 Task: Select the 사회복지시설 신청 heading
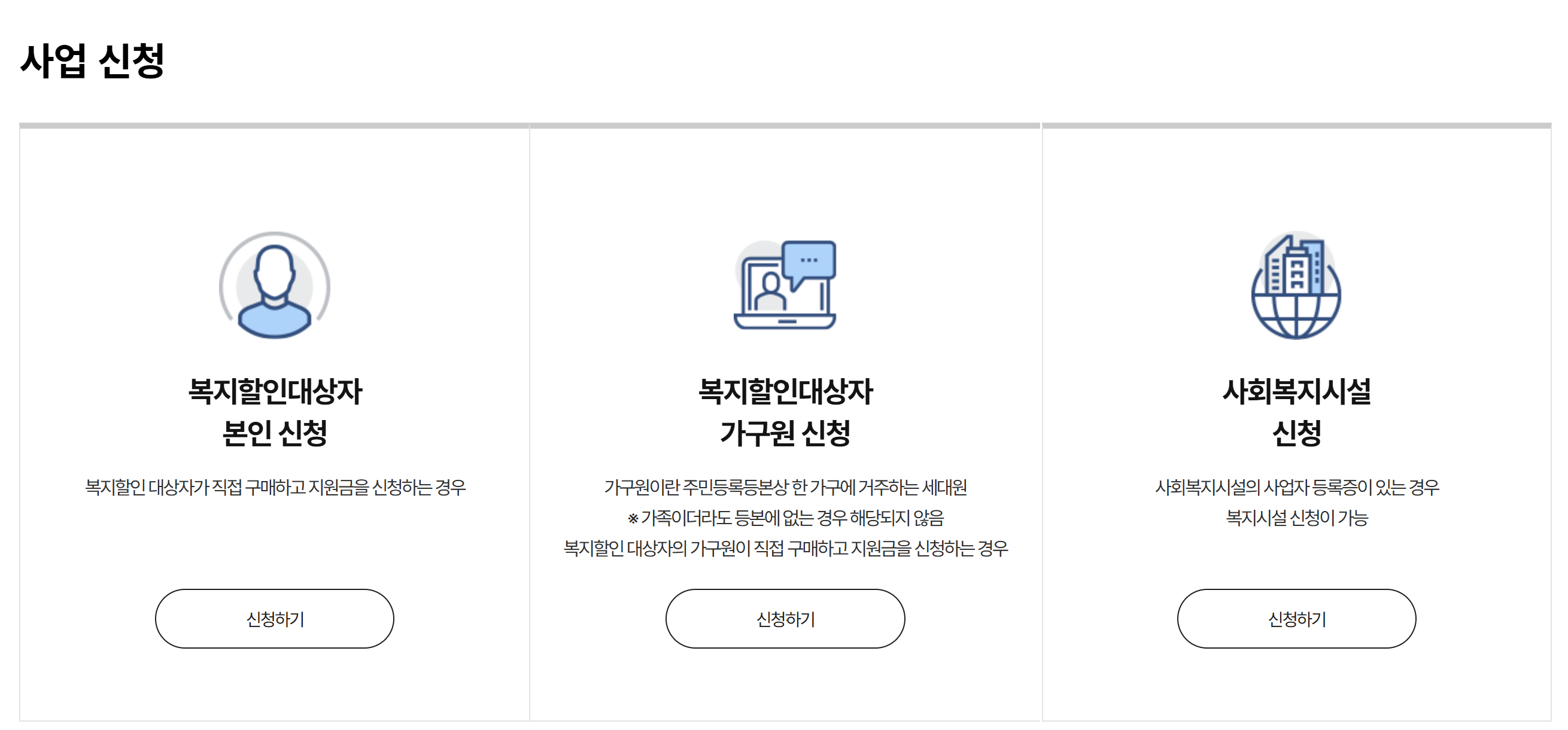tap(1296, 412)
